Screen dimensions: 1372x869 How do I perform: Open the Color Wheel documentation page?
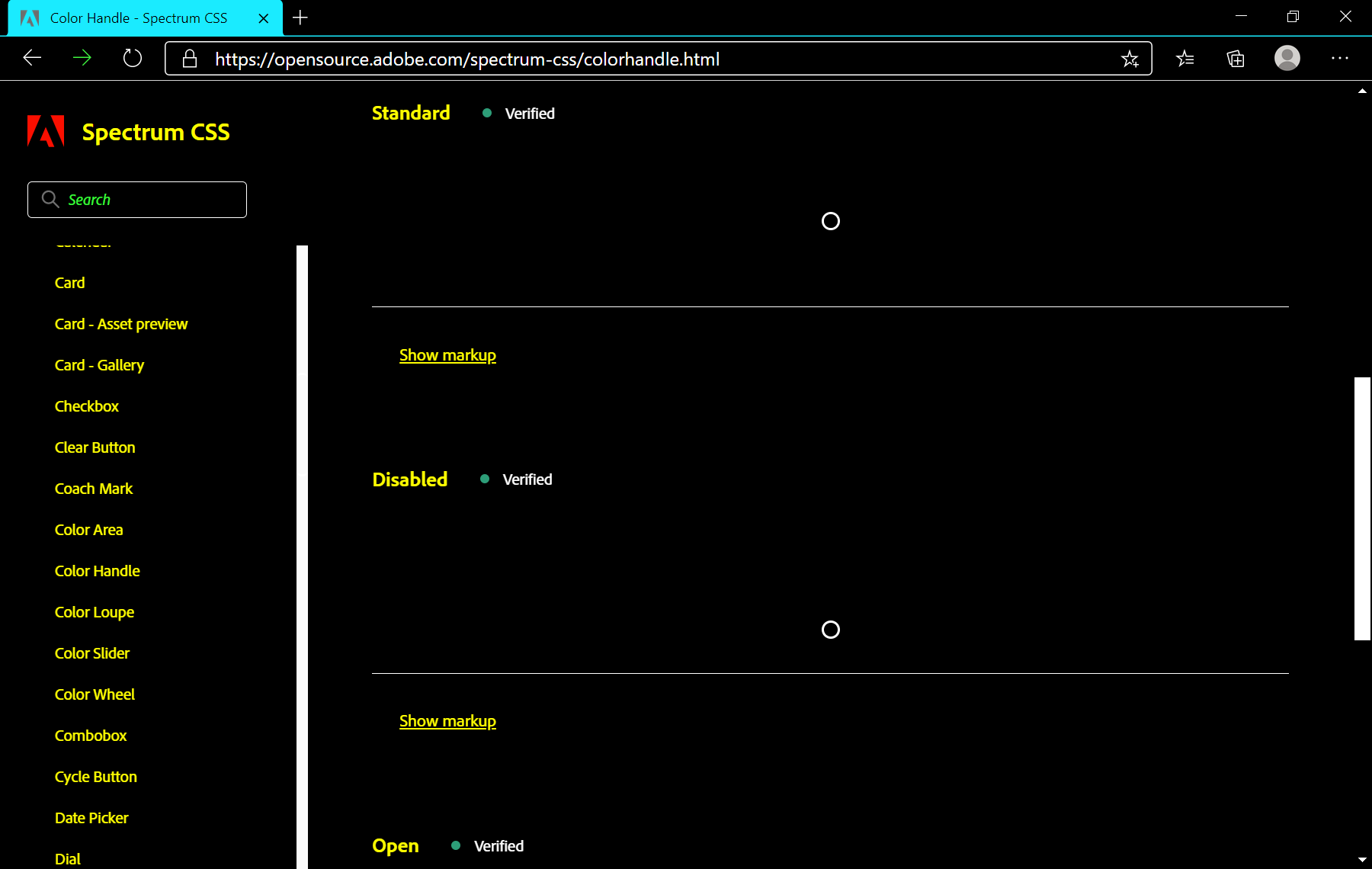pyautogui.click(x=95, y=694)
